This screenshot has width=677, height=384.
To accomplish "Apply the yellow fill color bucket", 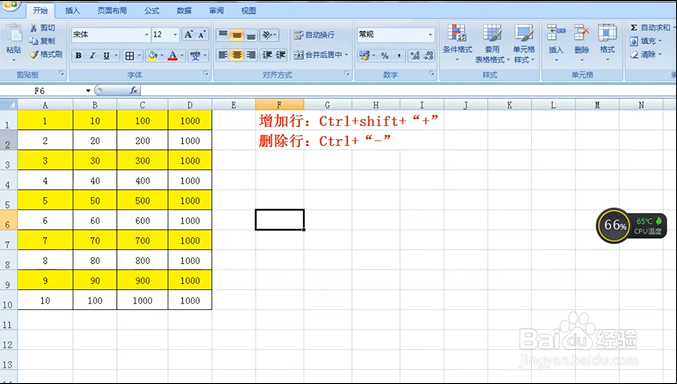I will (x=152, y=55).
